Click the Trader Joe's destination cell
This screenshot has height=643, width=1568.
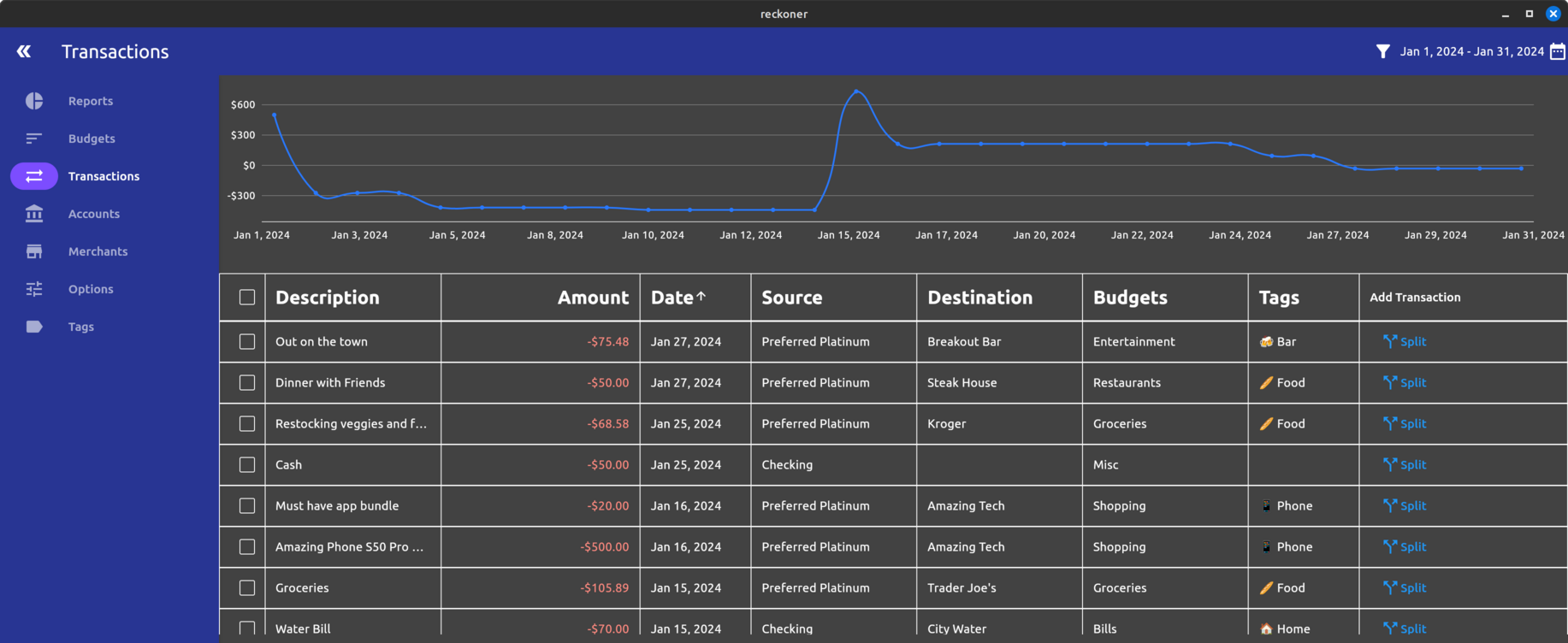(x=962, y=587)
